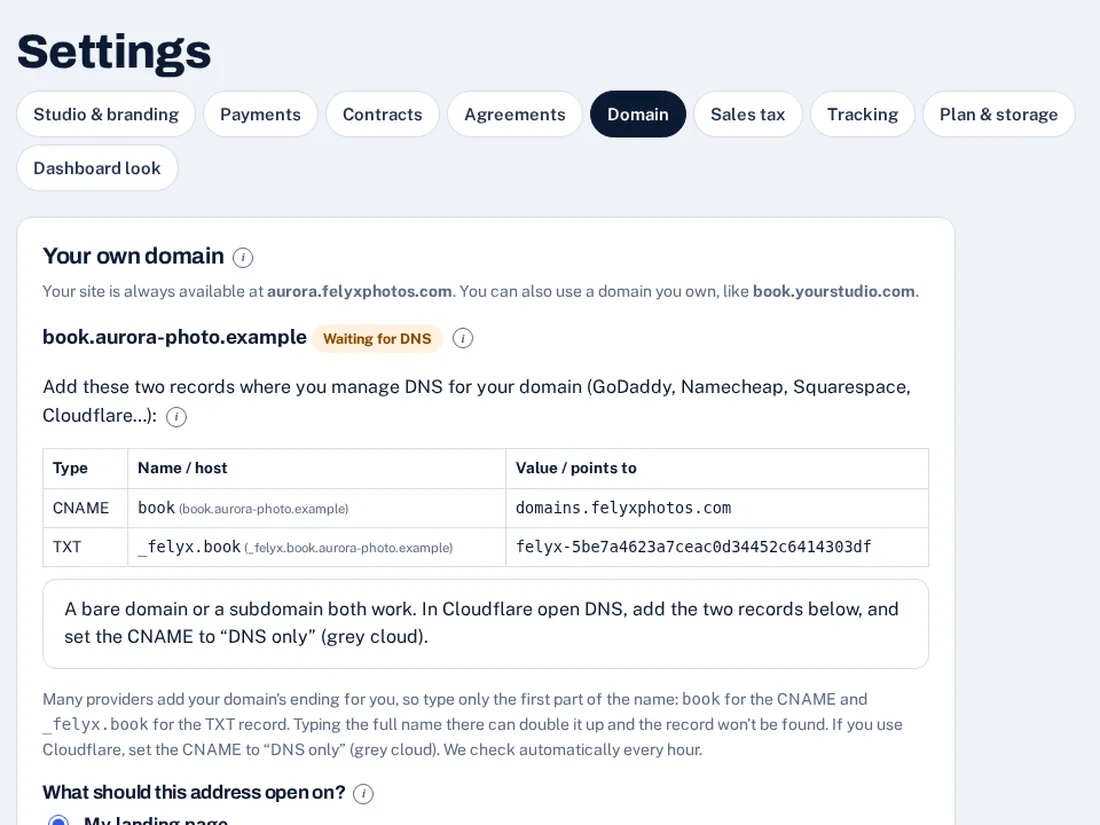1100x825 pixels.
Task: Click the book host name cell
Action: tap(316, 508)
